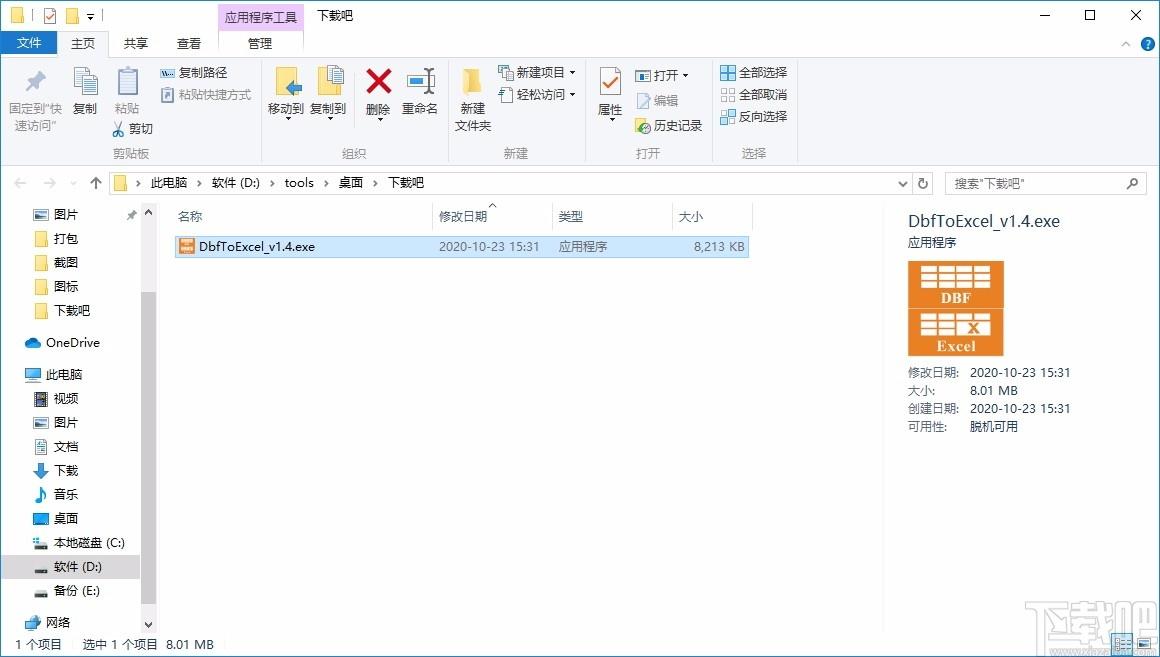
Task: Click the Pin to Quick Access icon
Action: click(35, 81)
